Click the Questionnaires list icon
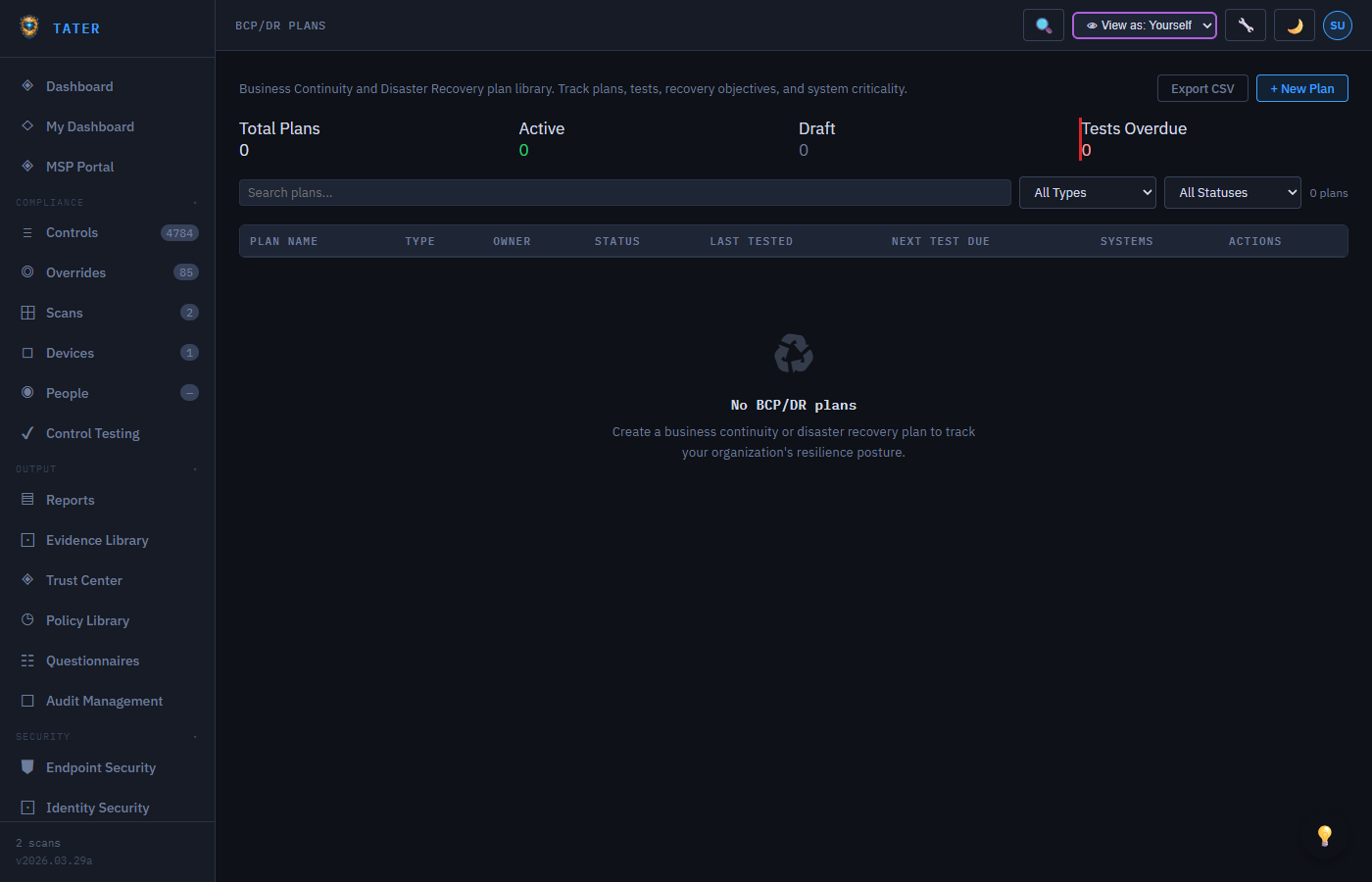The height and width of the screenshot is (882, 1372). [x=27, y=661]
